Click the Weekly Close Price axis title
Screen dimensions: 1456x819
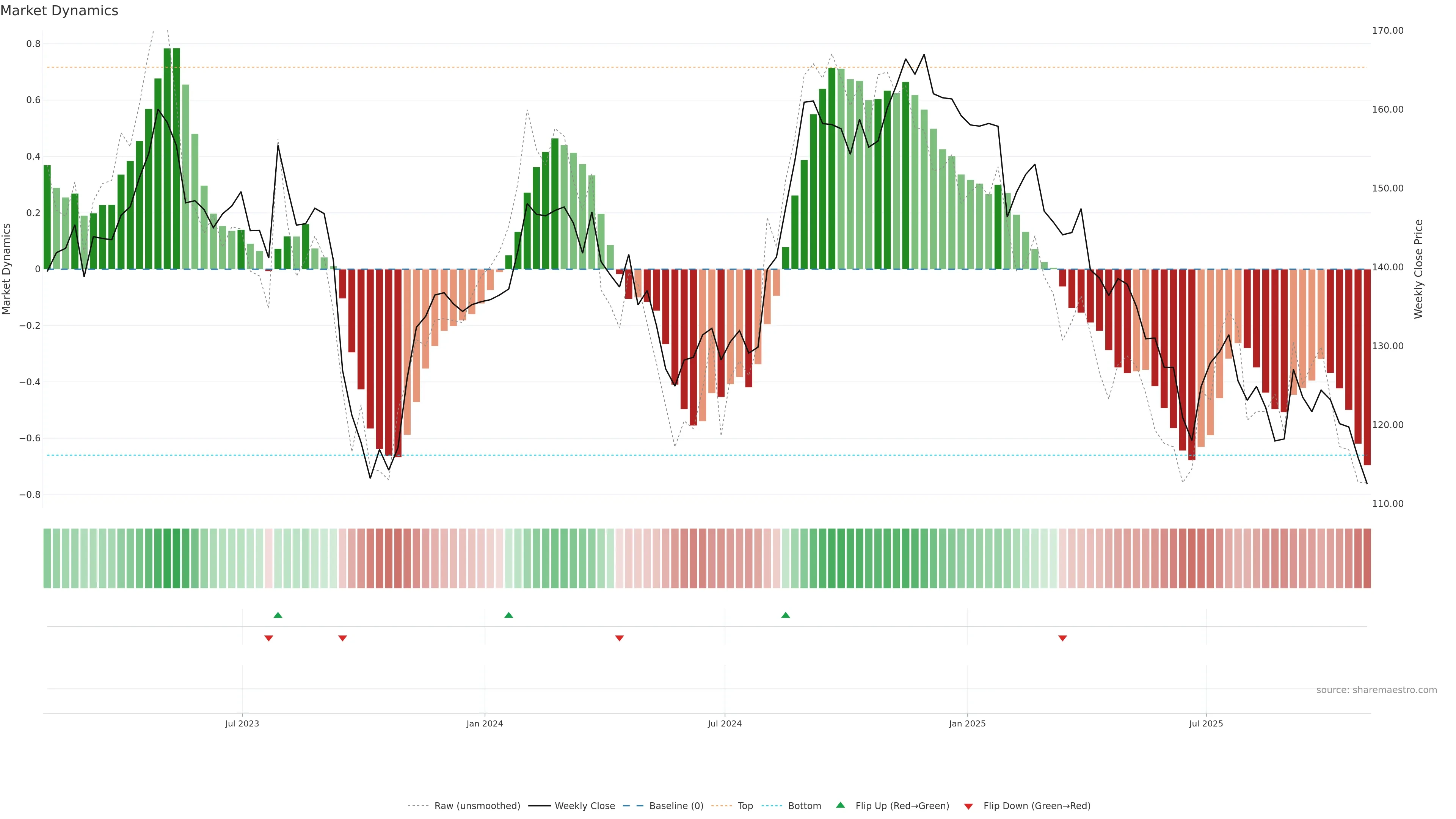[1419, 269]
